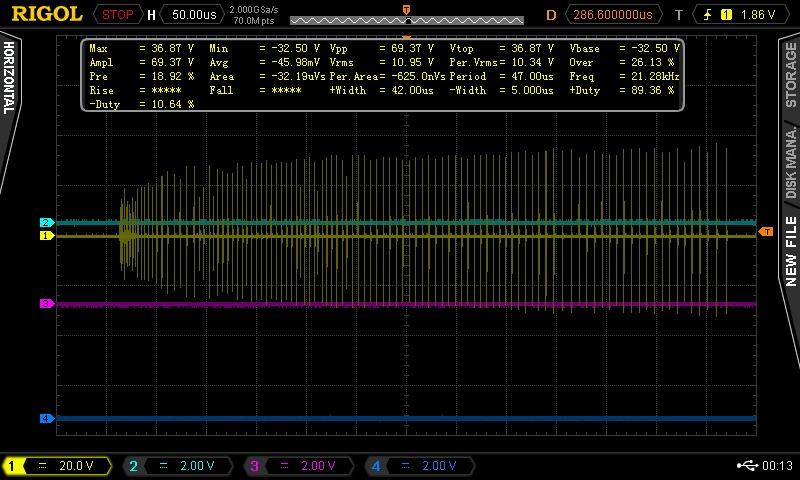Click the trigger source channel 1 badge
This screenshot has height=480, width=800.
point(726,15)
